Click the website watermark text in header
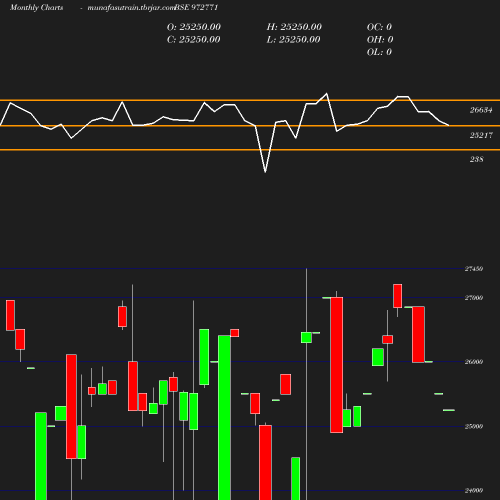Viewport: 500px width, 500px height. click(x=131, y=8)
